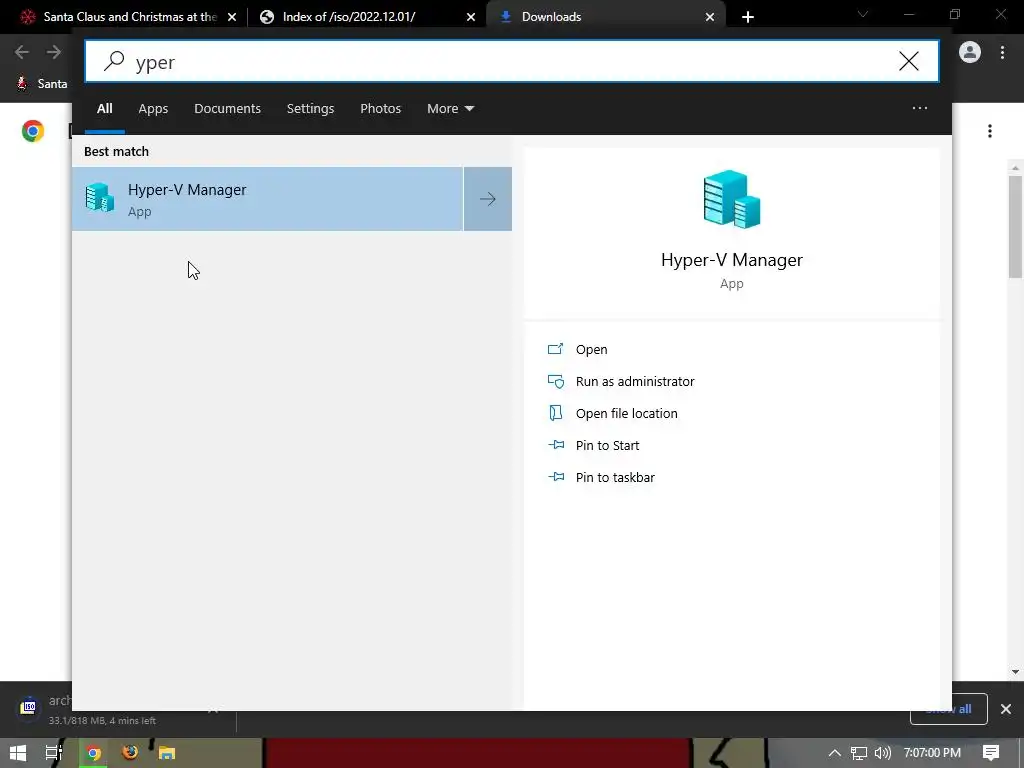Click the Pin to taskbar pin icon
The width and height of the screenshot is (1024, 768).
(556, 477)
